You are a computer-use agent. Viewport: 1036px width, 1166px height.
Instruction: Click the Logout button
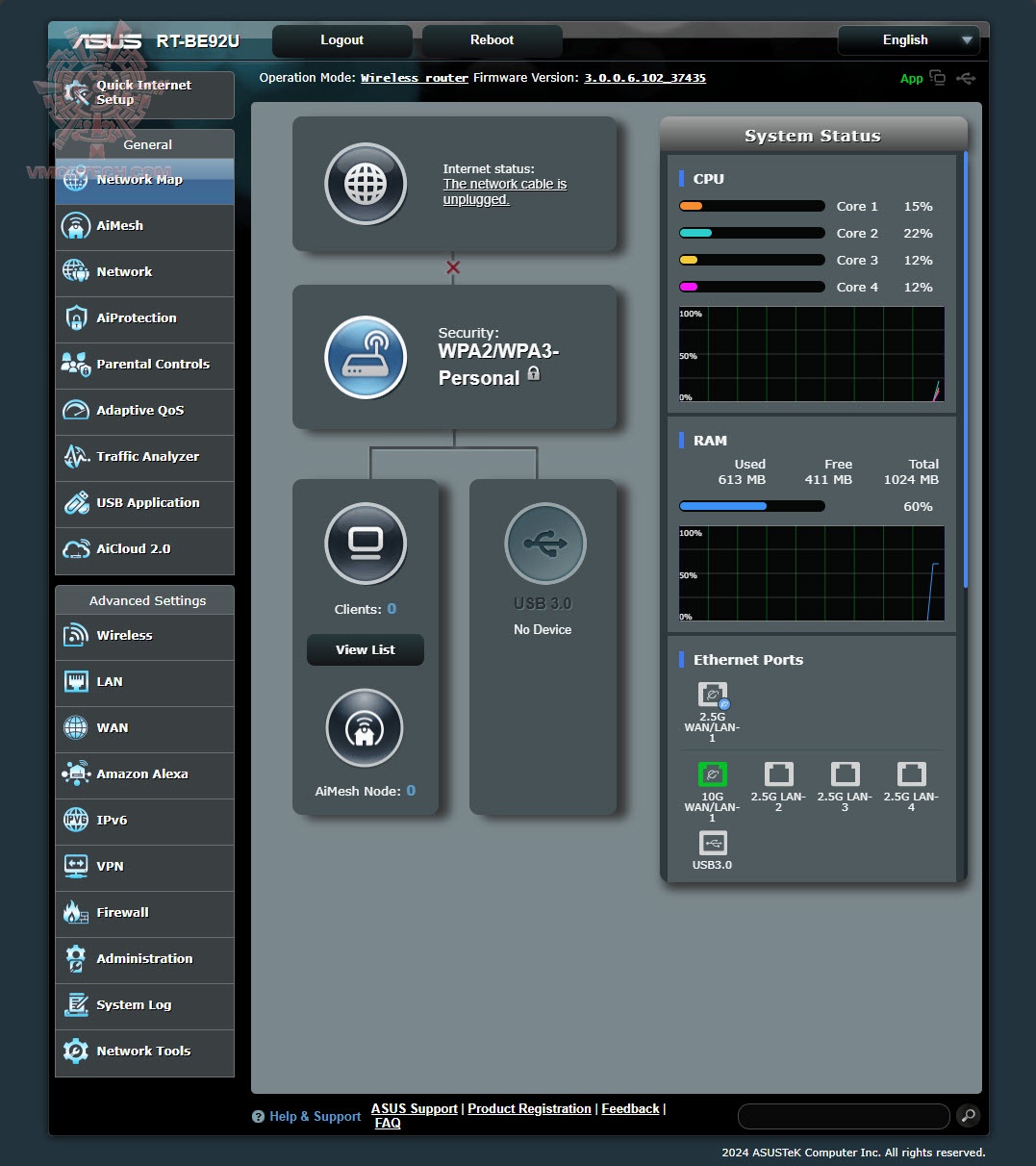(342, 40)
